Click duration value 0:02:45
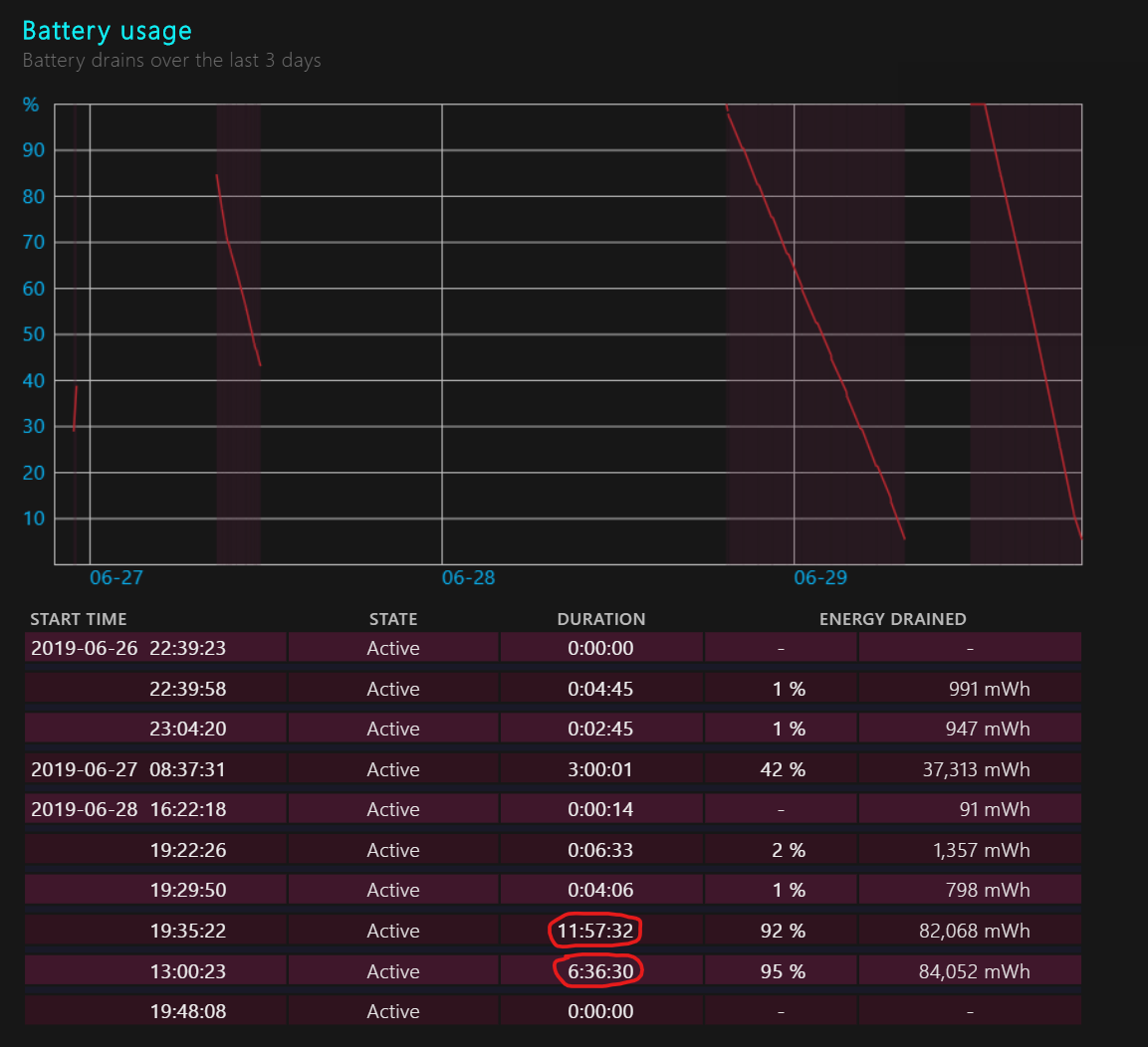The height and width of the screenshot is (1047, 1148). [600, 729]
